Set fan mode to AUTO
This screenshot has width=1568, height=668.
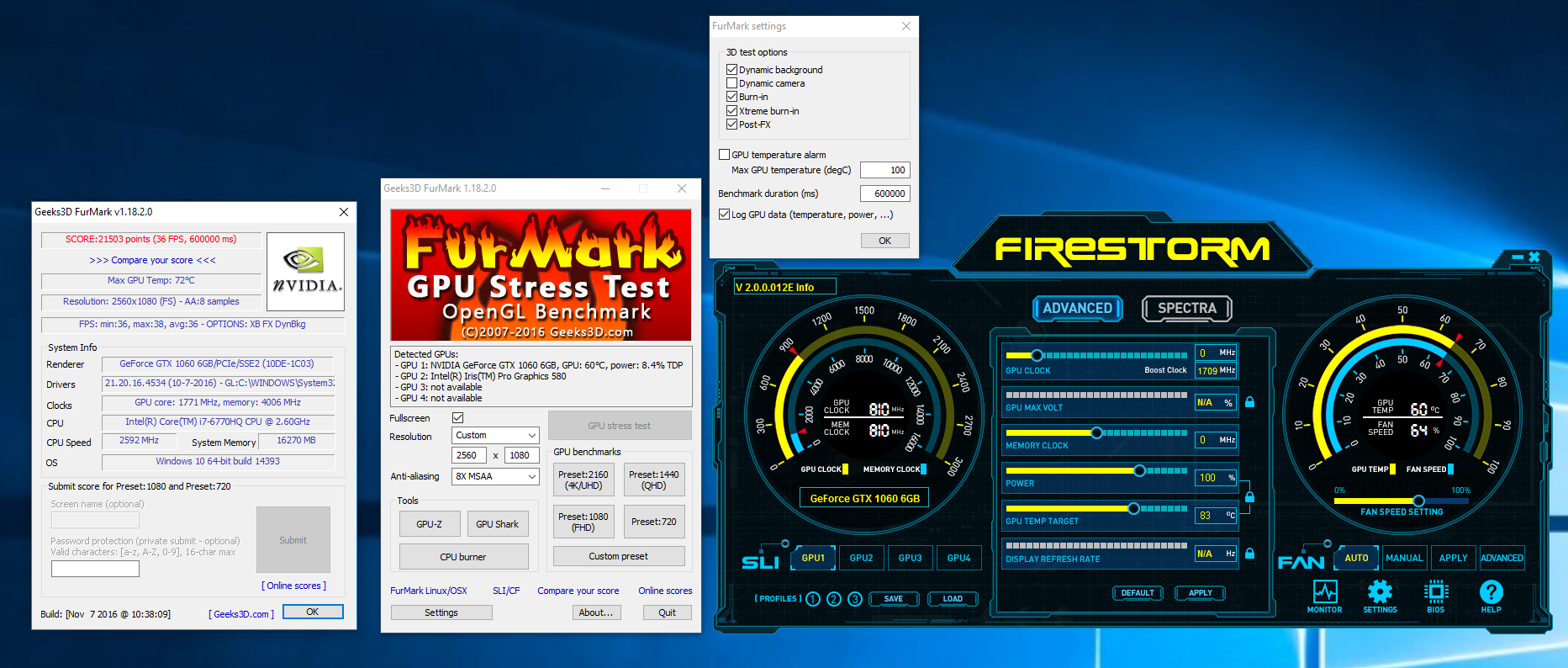pyautogui.click(x=1356, y=558)
